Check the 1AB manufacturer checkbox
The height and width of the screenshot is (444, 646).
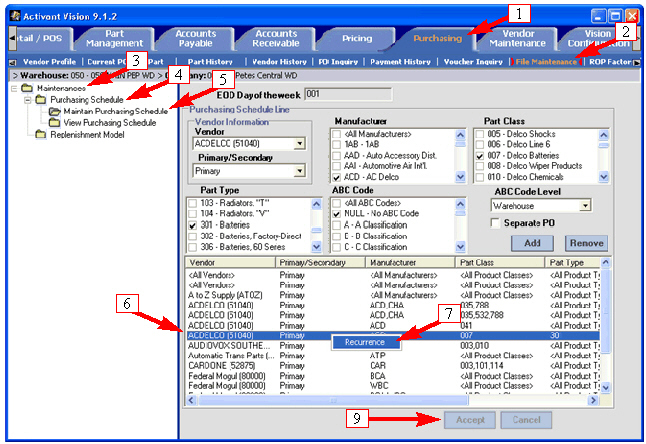coord(337,145)
